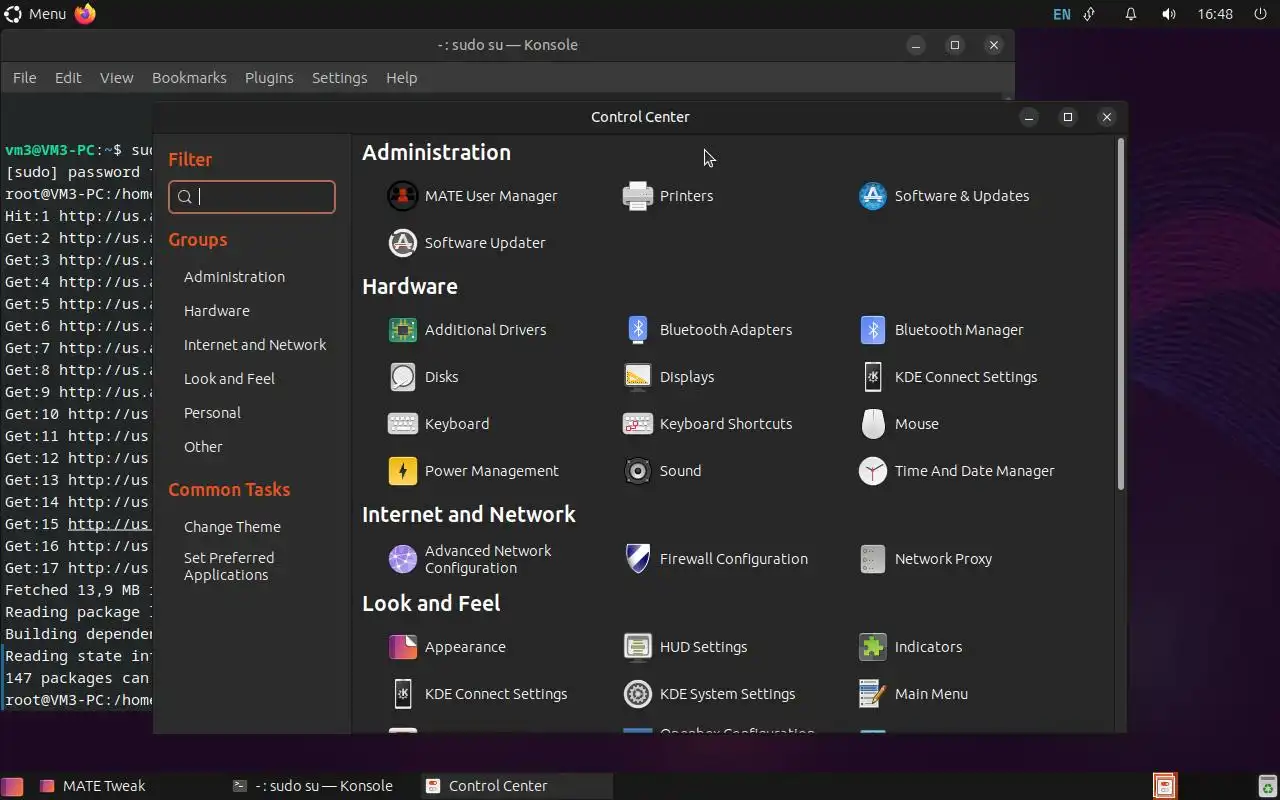The height and width of the screenshot is (800, 1280).
Task: Open Konsole Help menu
Action: tap(401, 78)
